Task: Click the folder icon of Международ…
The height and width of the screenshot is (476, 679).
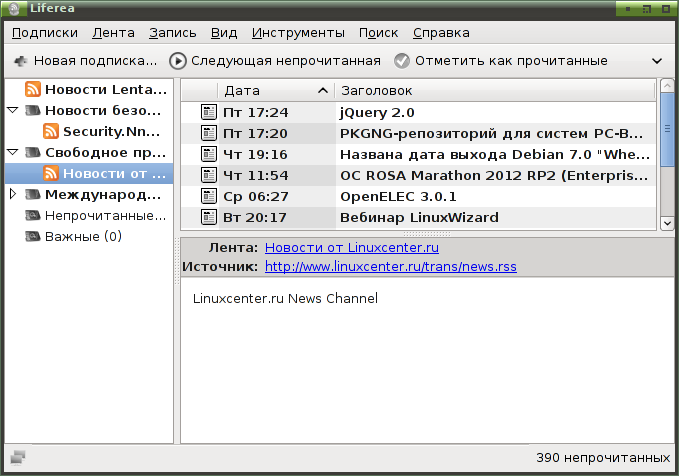Action: 32,194
